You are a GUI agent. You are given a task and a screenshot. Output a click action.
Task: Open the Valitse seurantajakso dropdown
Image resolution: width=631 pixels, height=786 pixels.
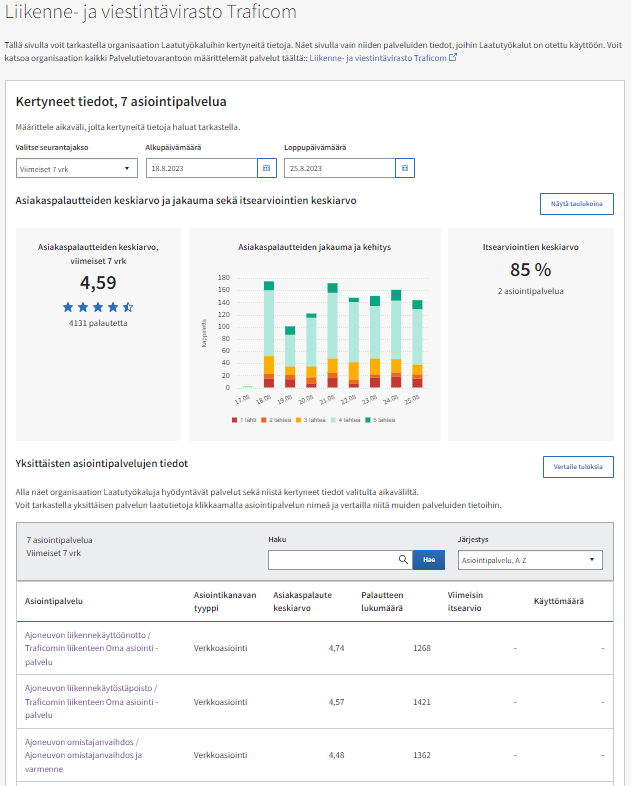click(76, 169)
